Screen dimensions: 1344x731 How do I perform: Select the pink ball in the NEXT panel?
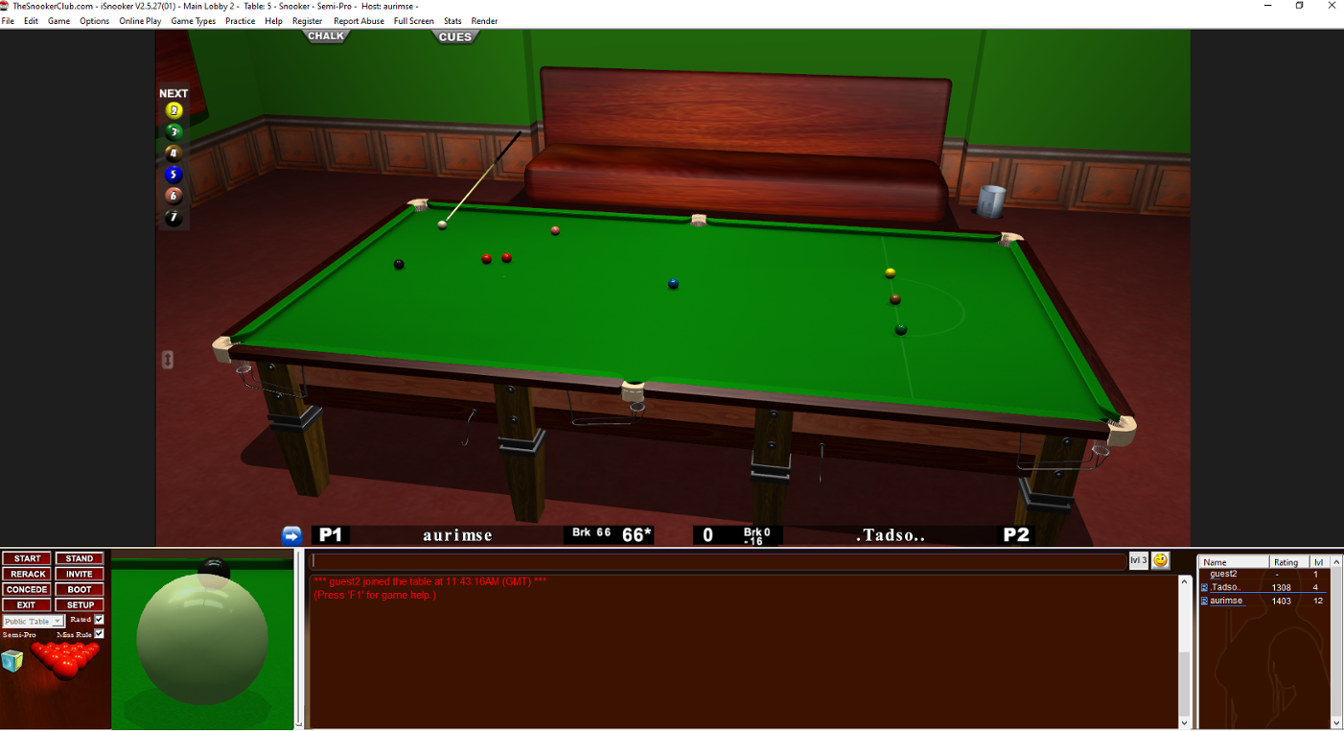click(x=172, y=194)
